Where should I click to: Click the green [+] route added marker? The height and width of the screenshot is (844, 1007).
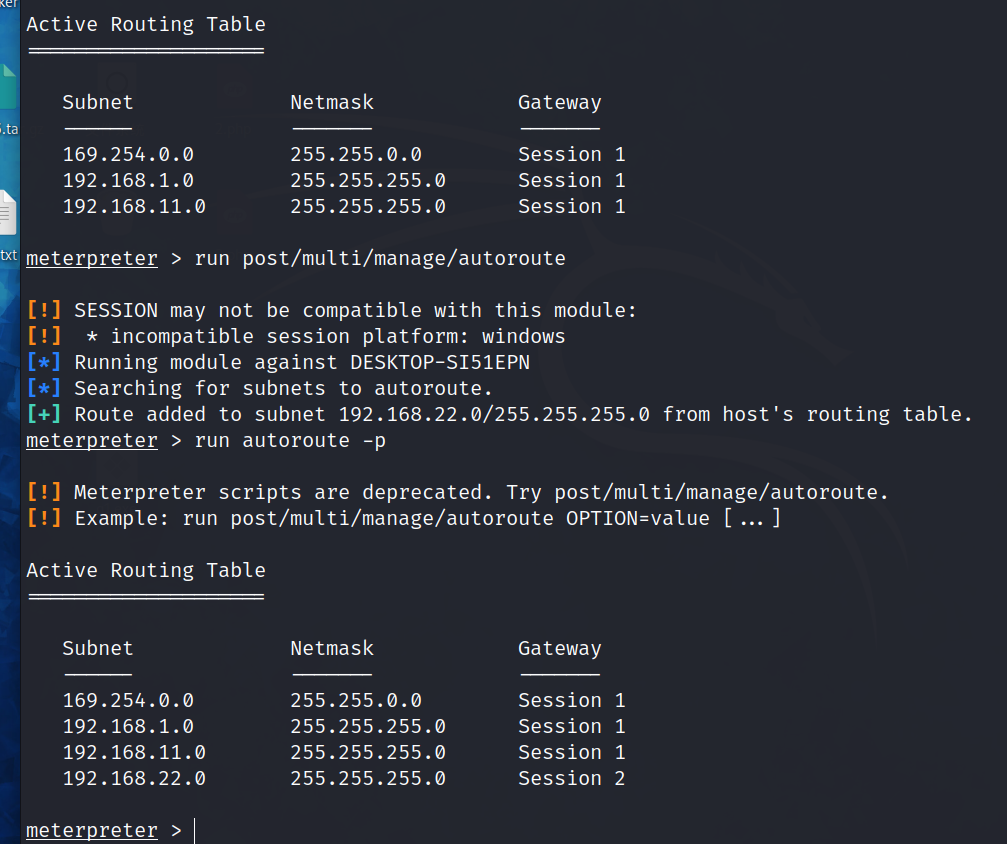coord(44,415)
